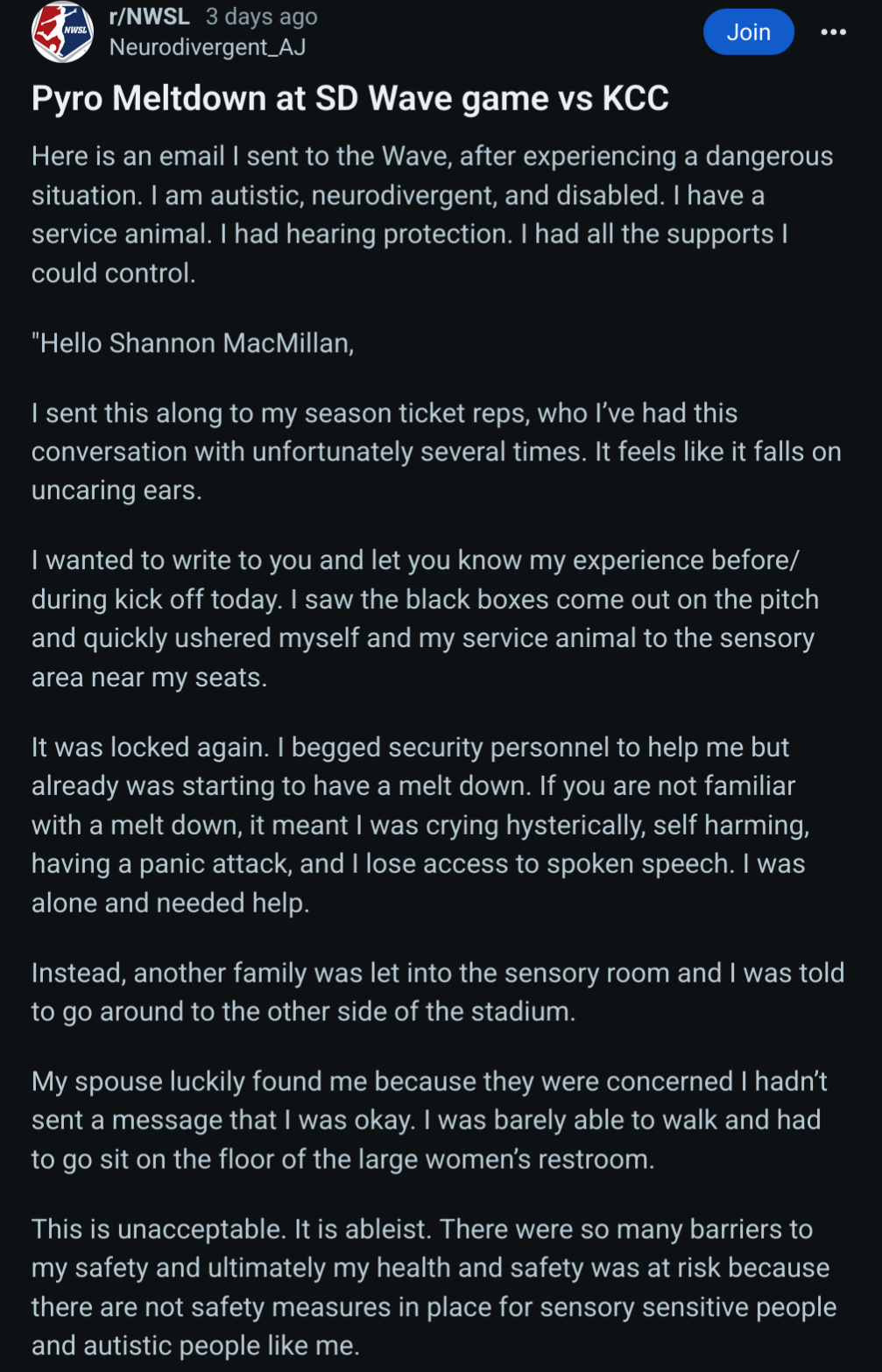Go to the r/NWSL subreddit link
Viewport: 882px width, 1372px height.
click(149, 17)
